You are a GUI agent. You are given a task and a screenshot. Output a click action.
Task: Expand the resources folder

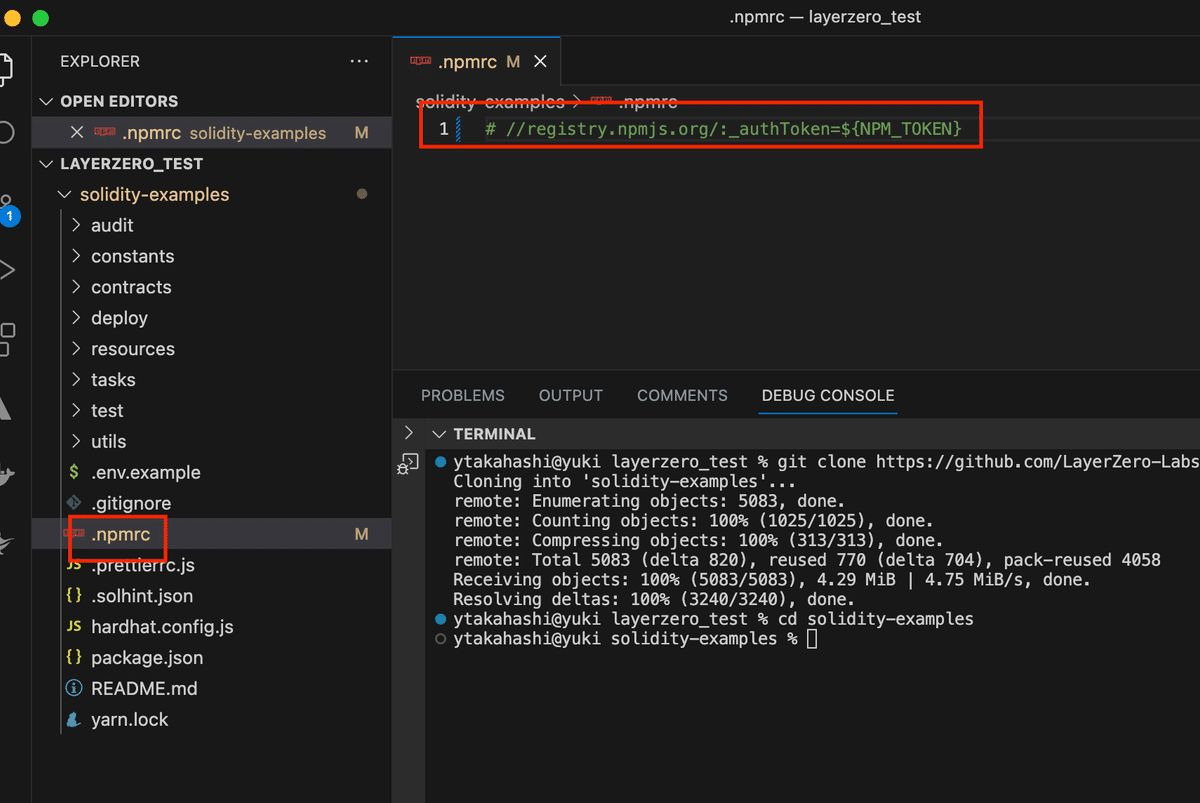point(77,349)
